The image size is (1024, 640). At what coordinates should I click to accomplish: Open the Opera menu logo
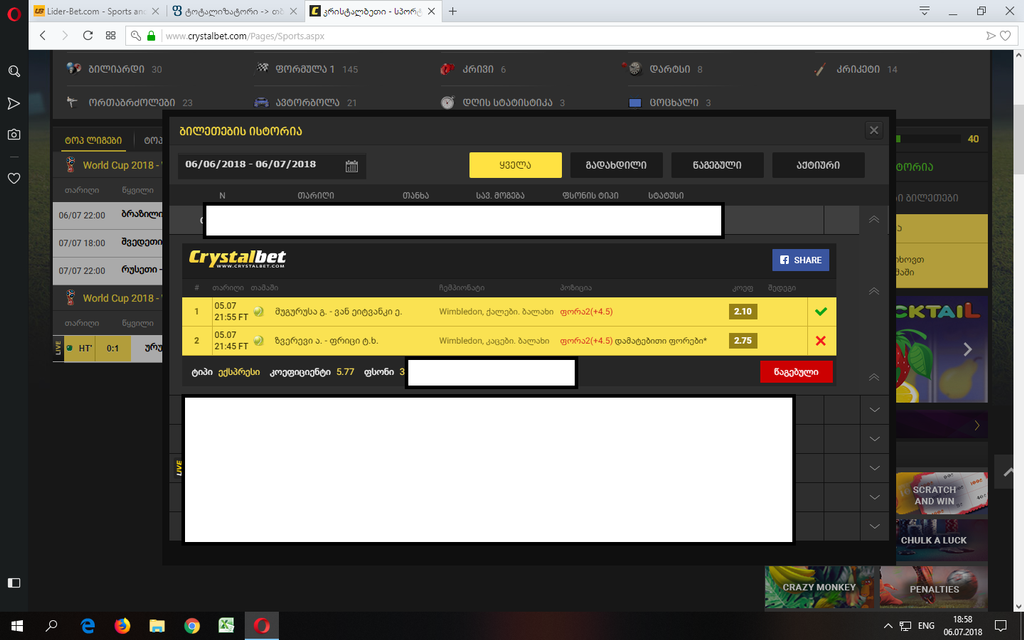[14, 14]
